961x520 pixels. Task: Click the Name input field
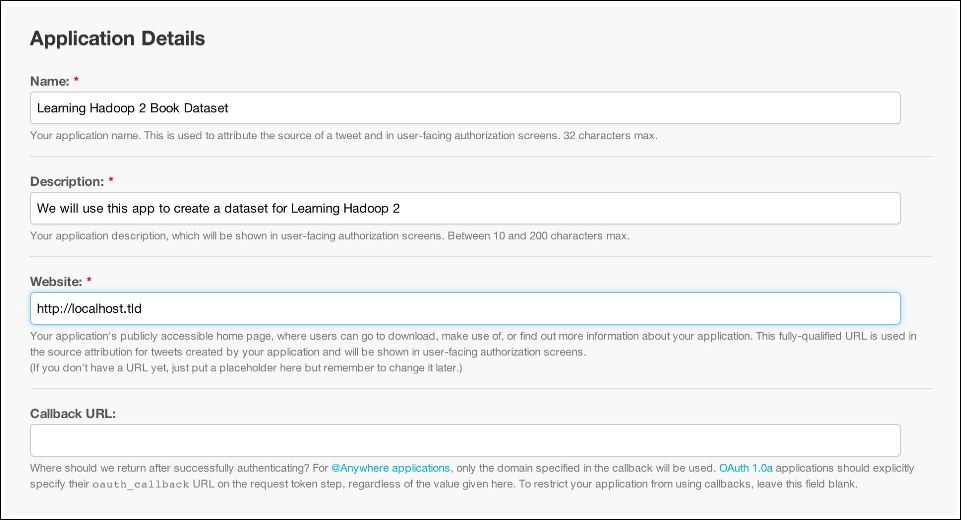pos(465,108)
